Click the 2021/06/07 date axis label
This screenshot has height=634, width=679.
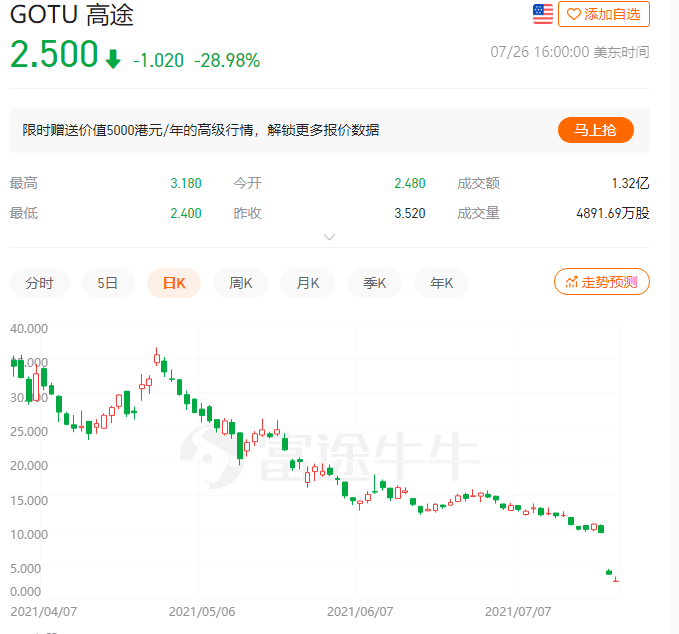pos(360,611)
